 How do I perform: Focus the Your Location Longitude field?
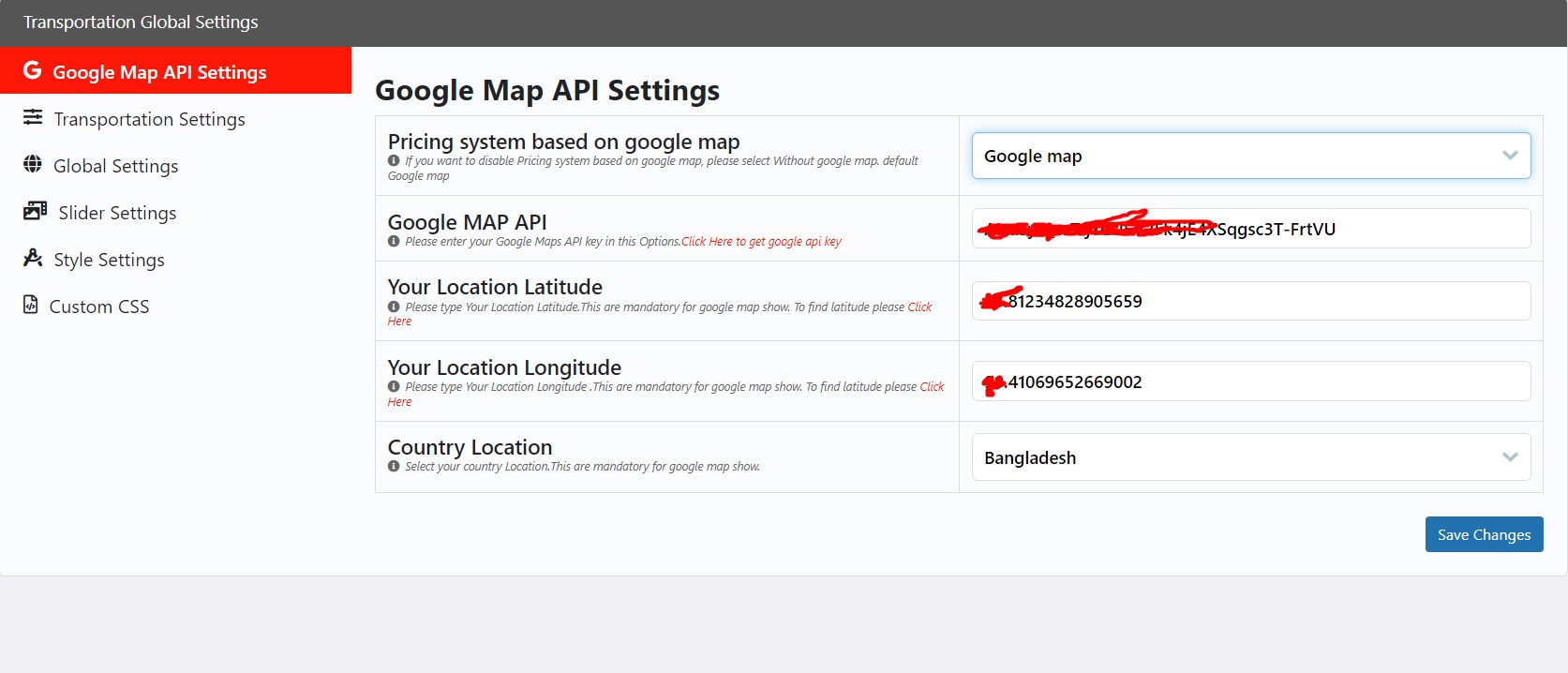tap(1251, 381)
